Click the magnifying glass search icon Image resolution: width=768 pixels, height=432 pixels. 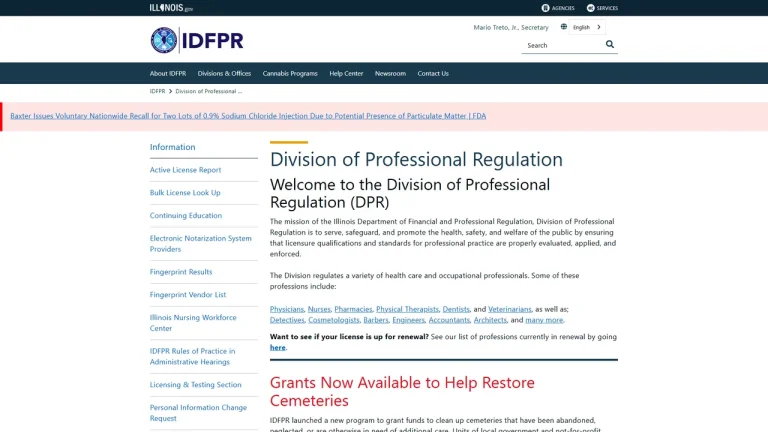pyautogui.click(x=609, y=45)
